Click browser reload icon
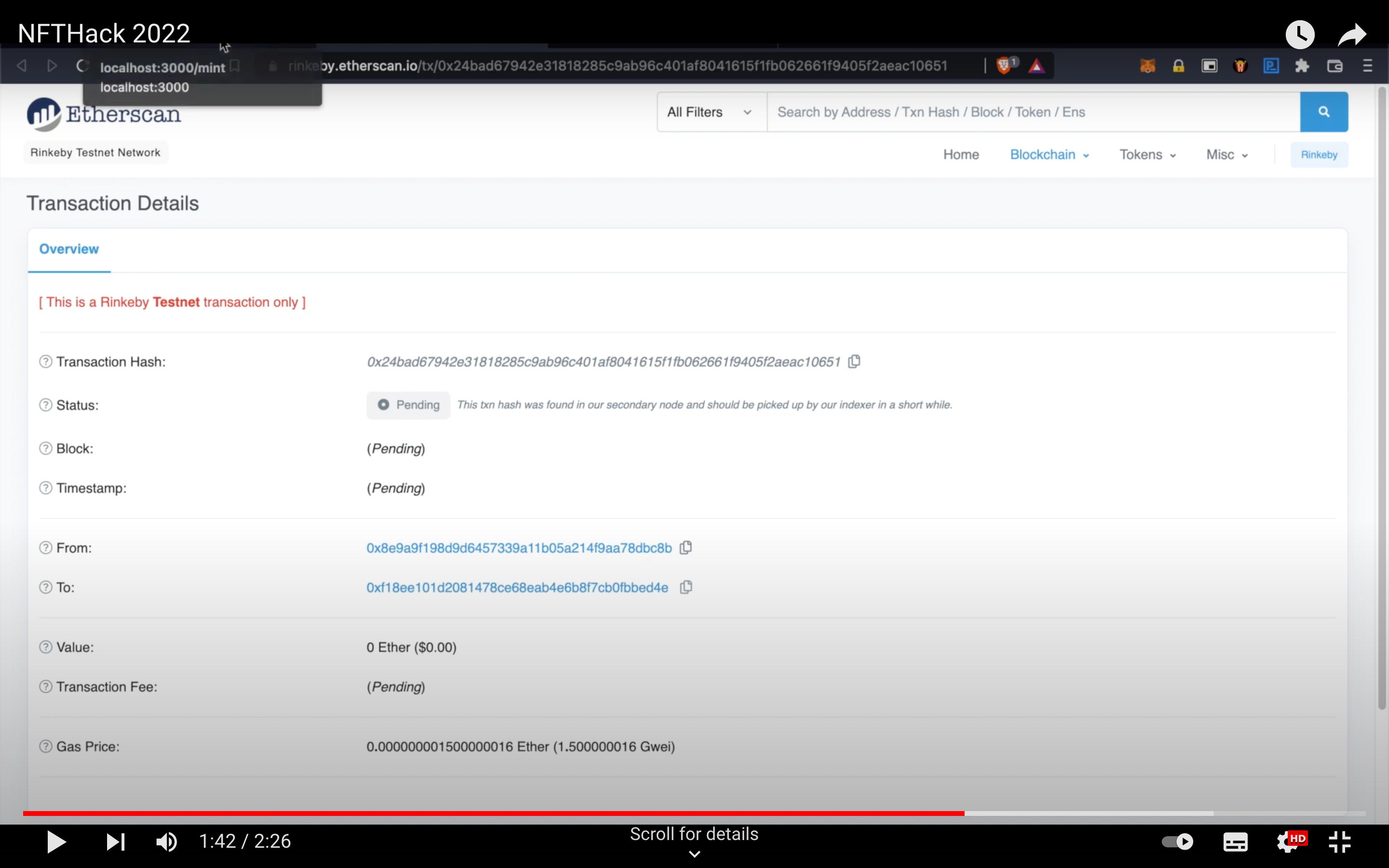 (x=82, y=66)
